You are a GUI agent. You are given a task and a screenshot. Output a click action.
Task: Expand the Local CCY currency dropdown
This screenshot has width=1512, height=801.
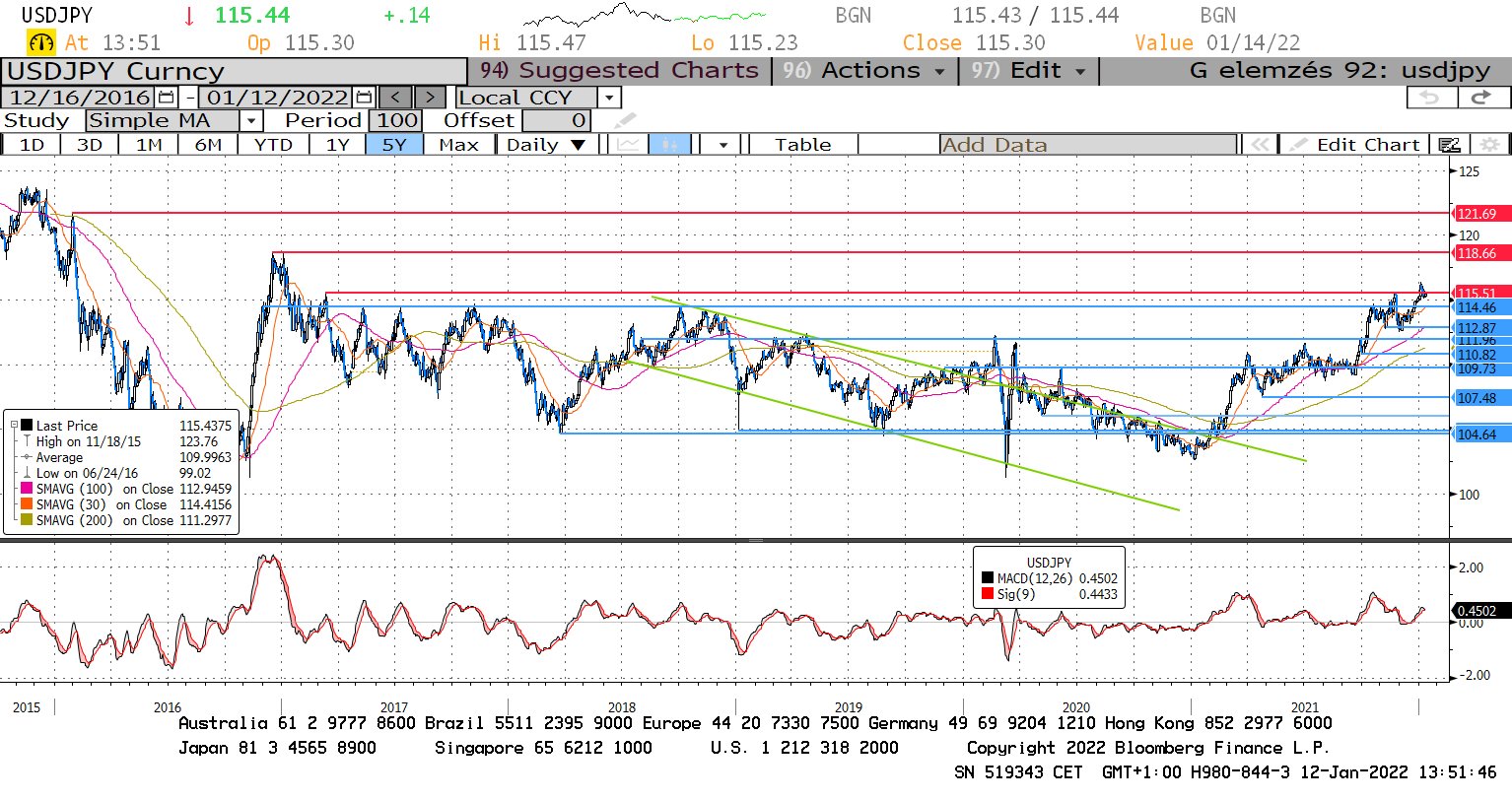pos(609,98)
